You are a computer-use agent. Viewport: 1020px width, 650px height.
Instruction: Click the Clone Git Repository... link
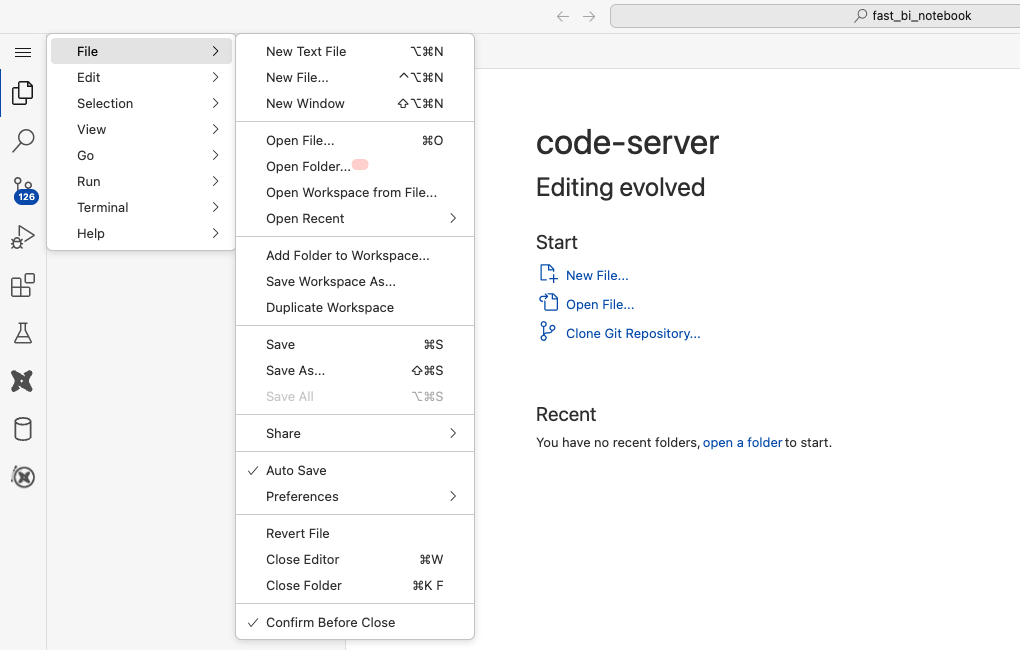click(633, 334)
